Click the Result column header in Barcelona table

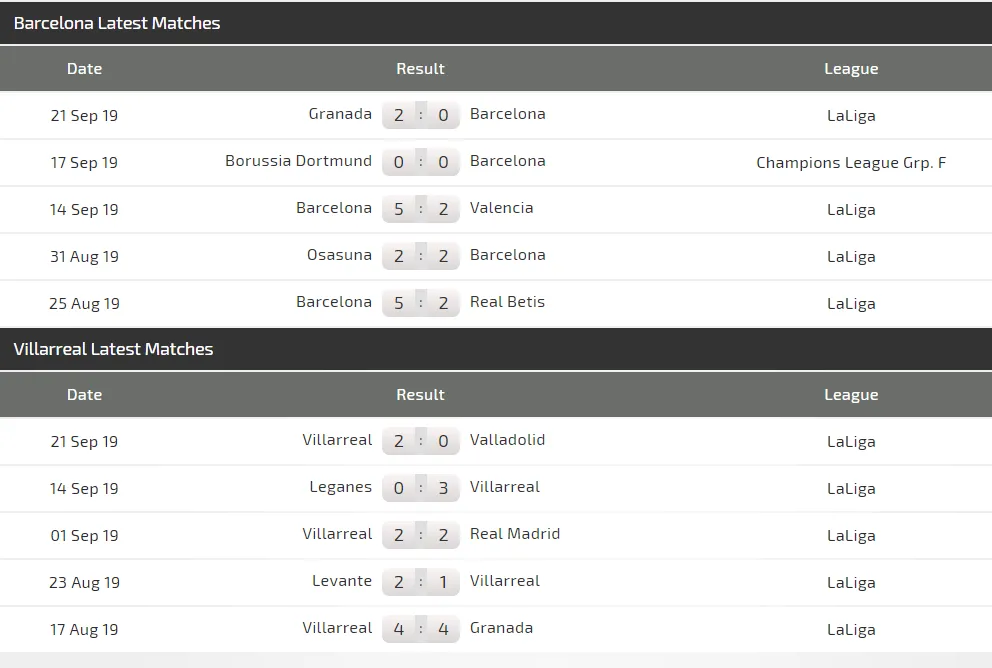coord(420,69)
